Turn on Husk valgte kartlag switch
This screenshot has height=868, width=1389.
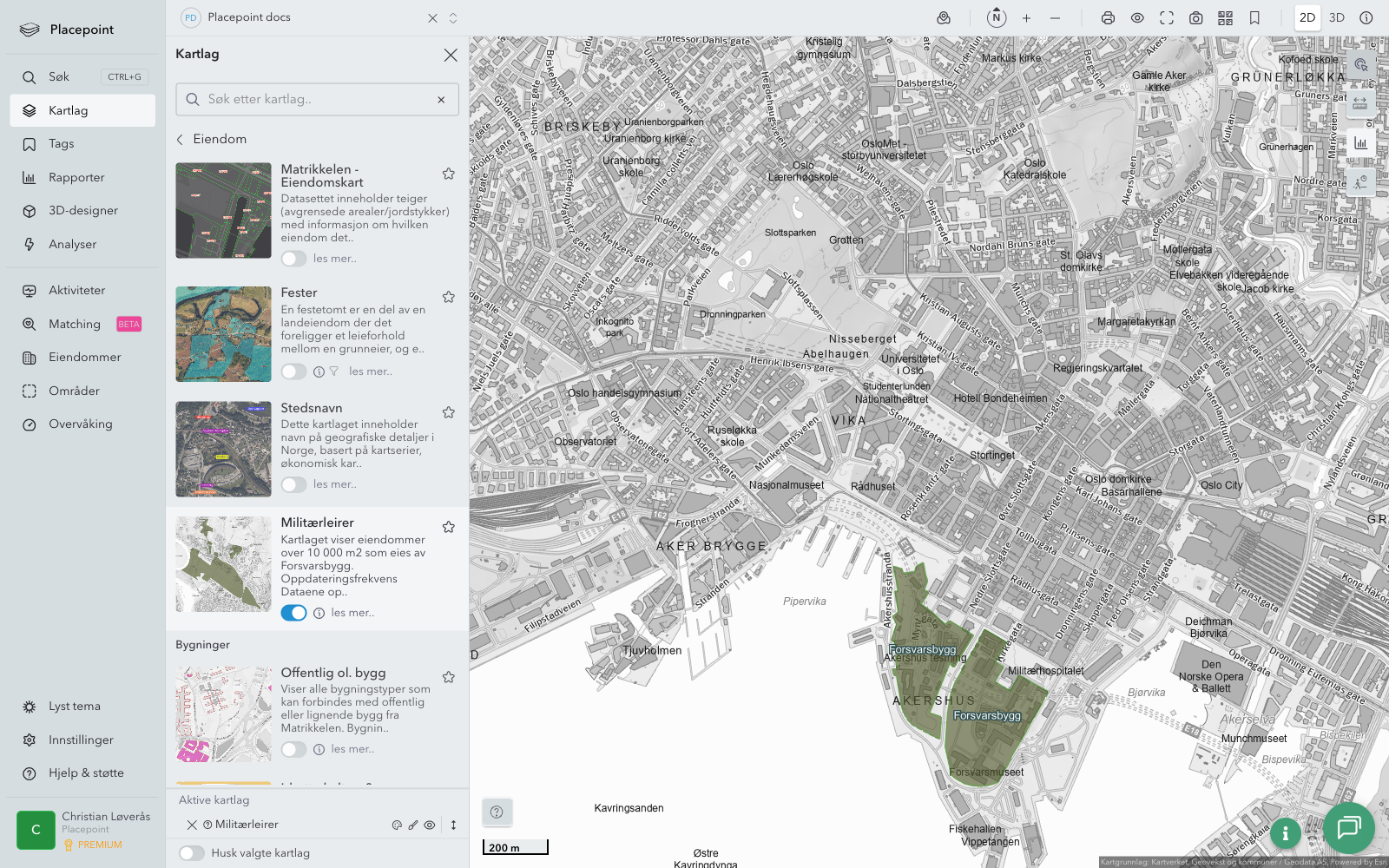(192, 853)
